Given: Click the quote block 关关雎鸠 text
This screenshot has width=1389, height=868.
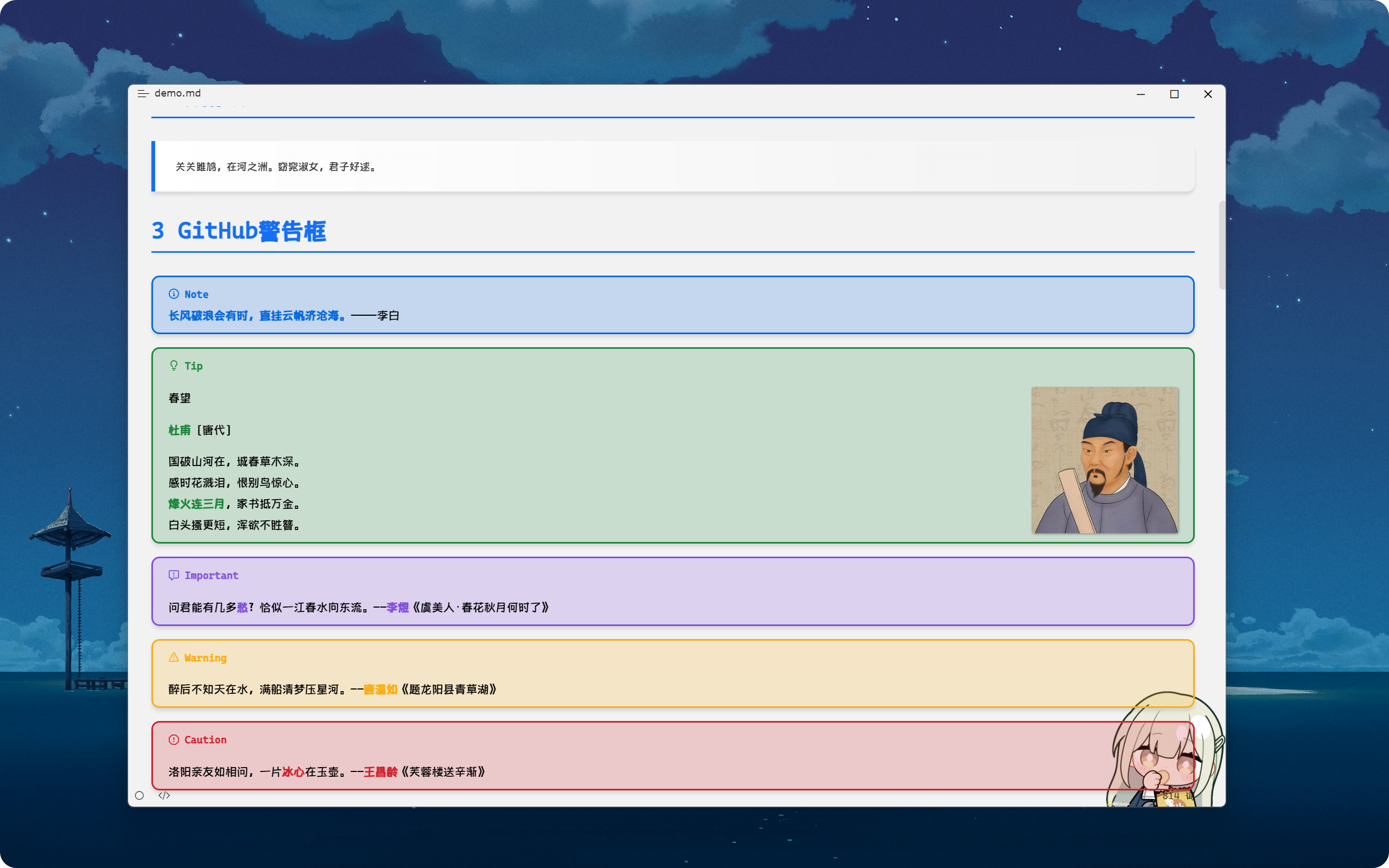Looking at the screenshot, I should click(276, 167).
